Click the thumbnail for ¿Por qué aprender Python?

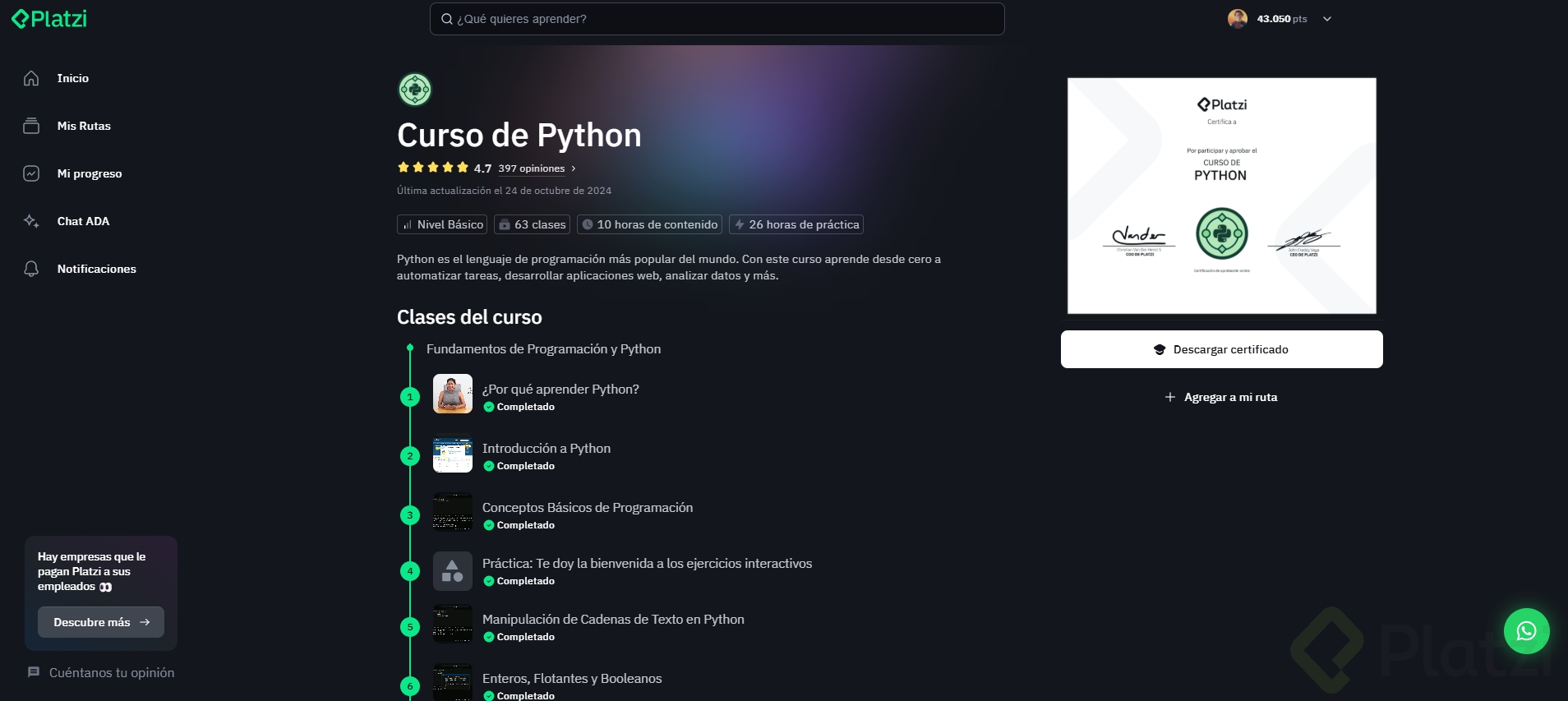pos(453,394)
